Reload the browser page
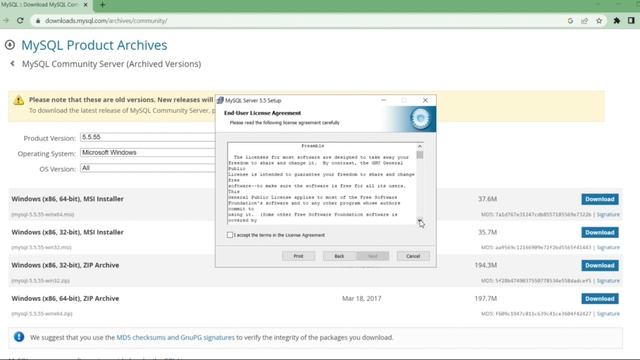 (20, 20)
